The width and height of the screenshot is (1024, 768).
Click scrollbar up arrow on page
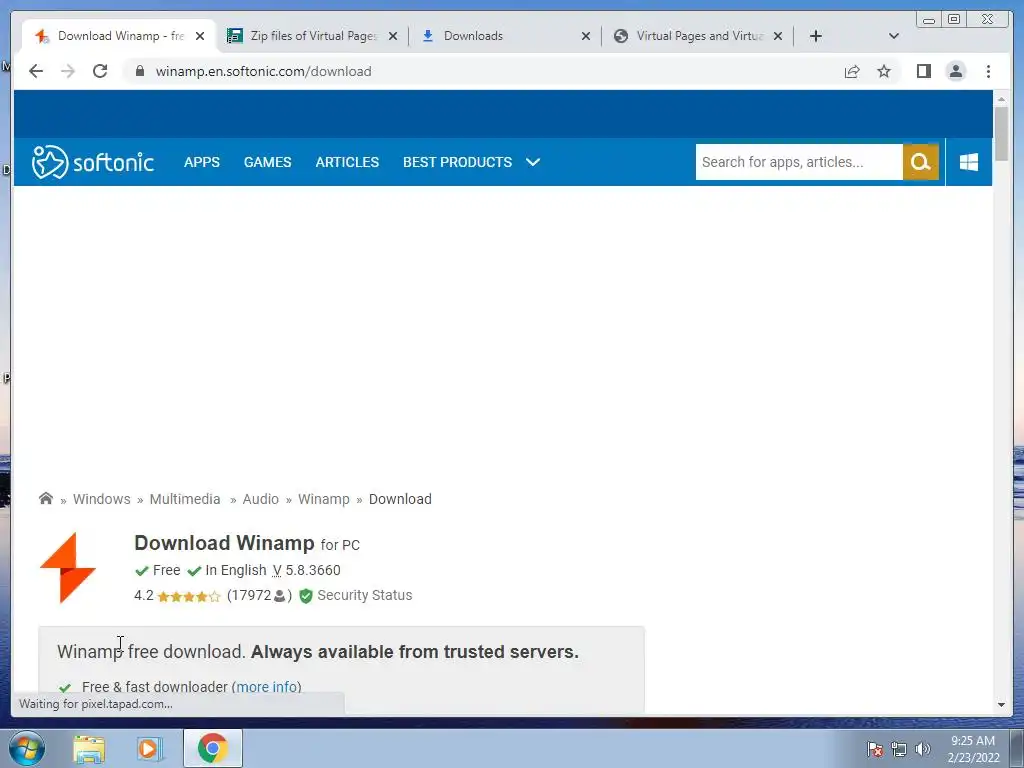pos(1001,99)
